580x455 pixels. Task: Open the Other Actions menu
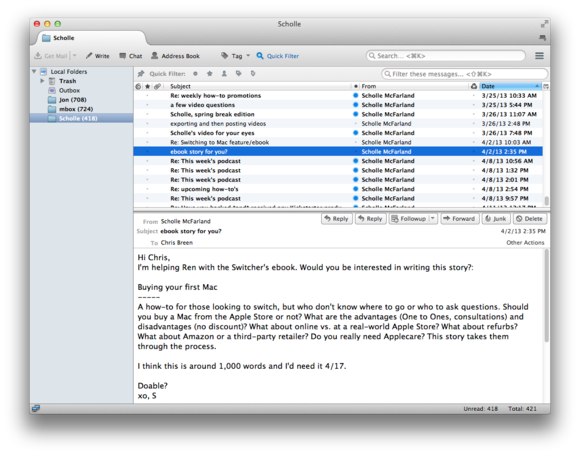click(525, 243)
